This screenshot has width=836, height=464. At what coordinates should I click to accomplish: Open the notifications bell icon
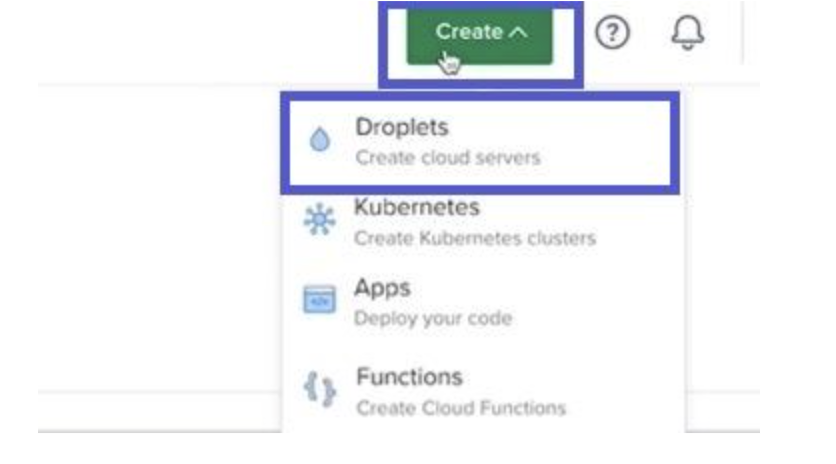coord(687,33)
